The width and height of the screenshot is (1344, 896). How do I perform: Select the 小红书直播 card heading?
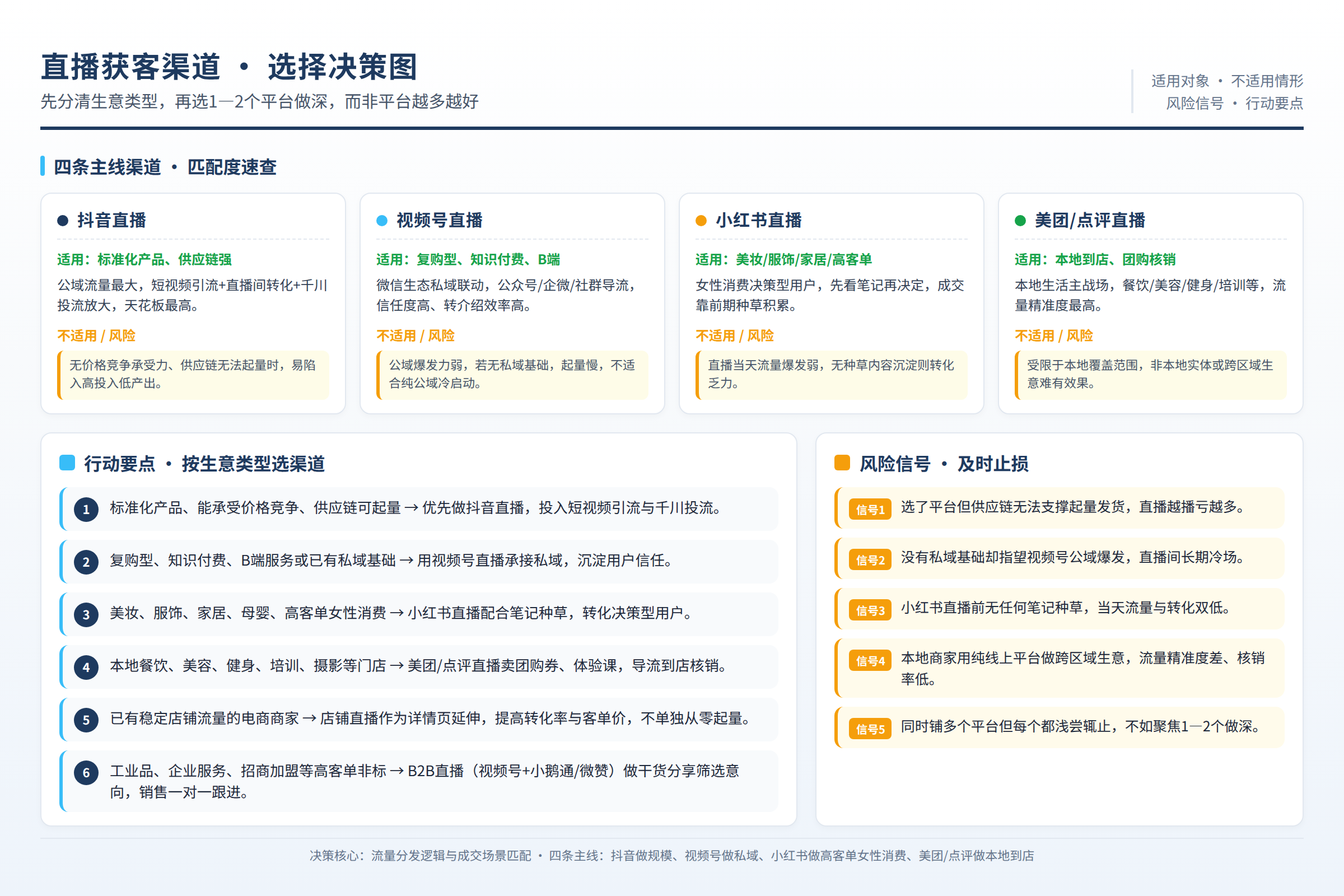(x=759, y=221)
